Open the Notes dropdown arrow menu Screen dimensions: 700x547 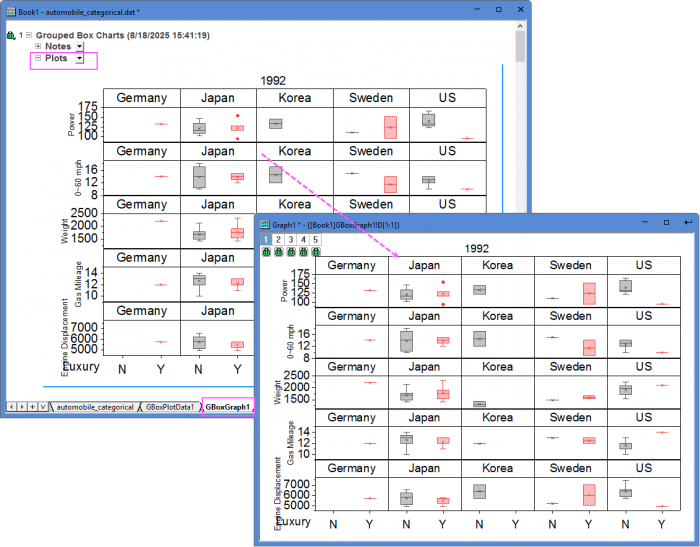point(79,47)
